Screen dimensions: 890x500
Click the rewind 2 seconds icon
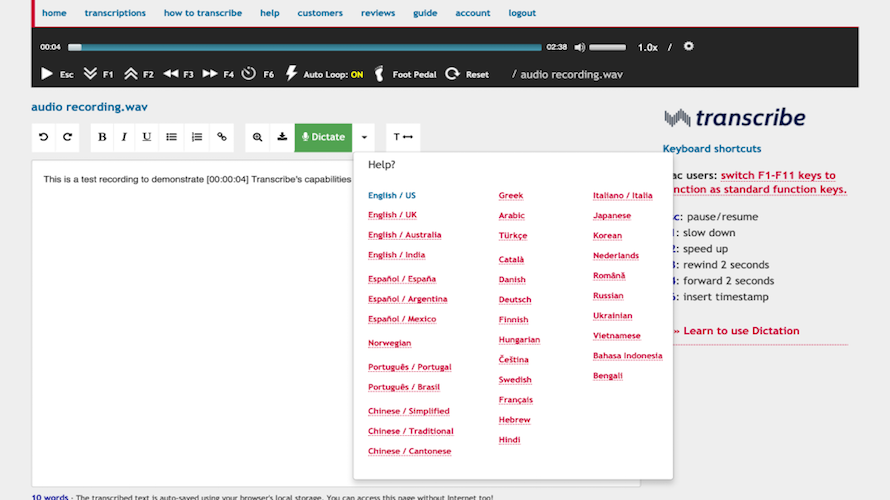171,74
